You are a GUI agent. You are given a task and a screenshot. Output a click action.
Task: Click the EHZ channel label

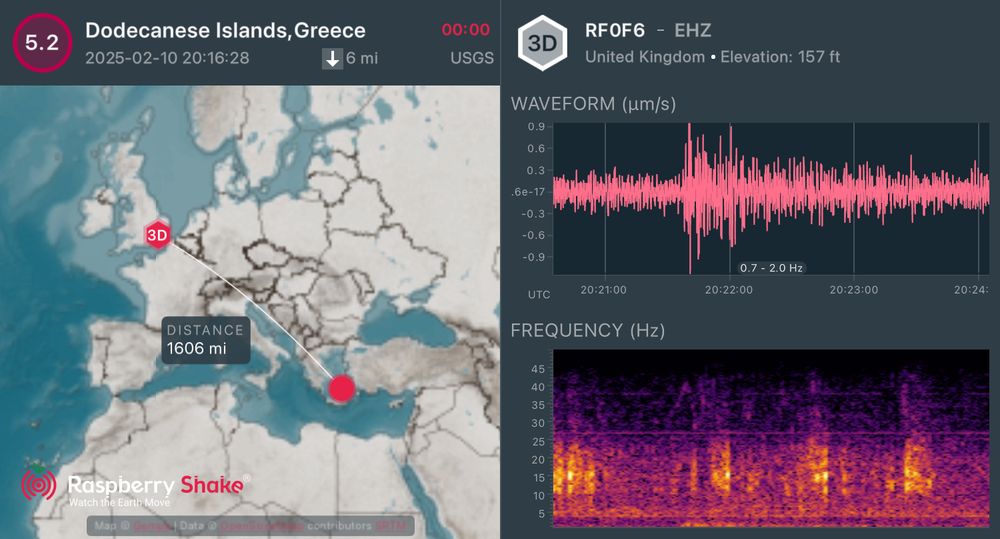pyautogui.click(x=693, y=30)
